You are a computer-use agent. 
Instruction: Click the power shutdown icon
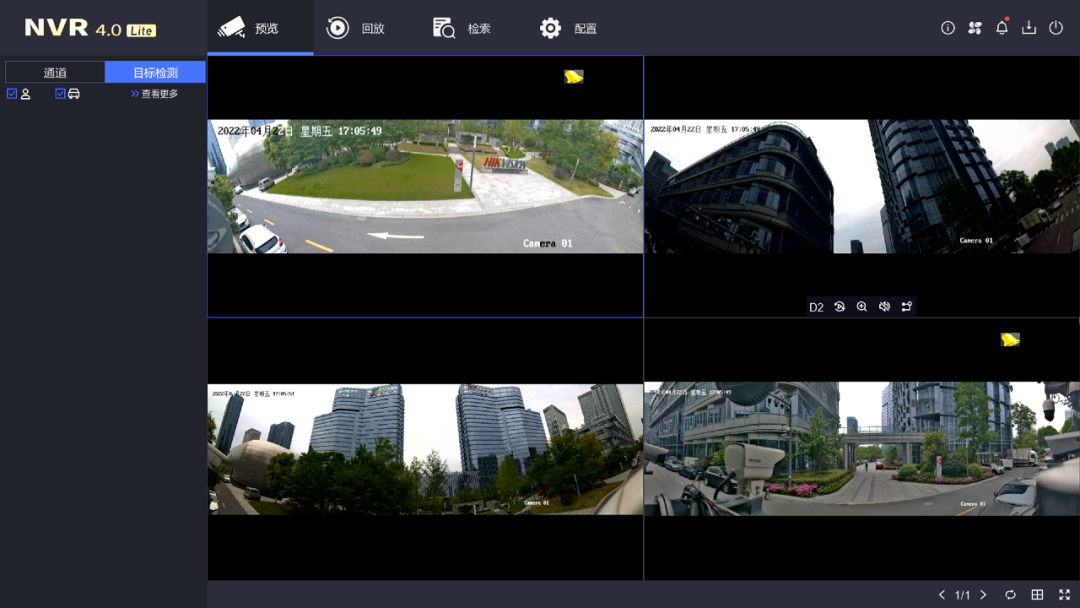[x=1056, y=28]
